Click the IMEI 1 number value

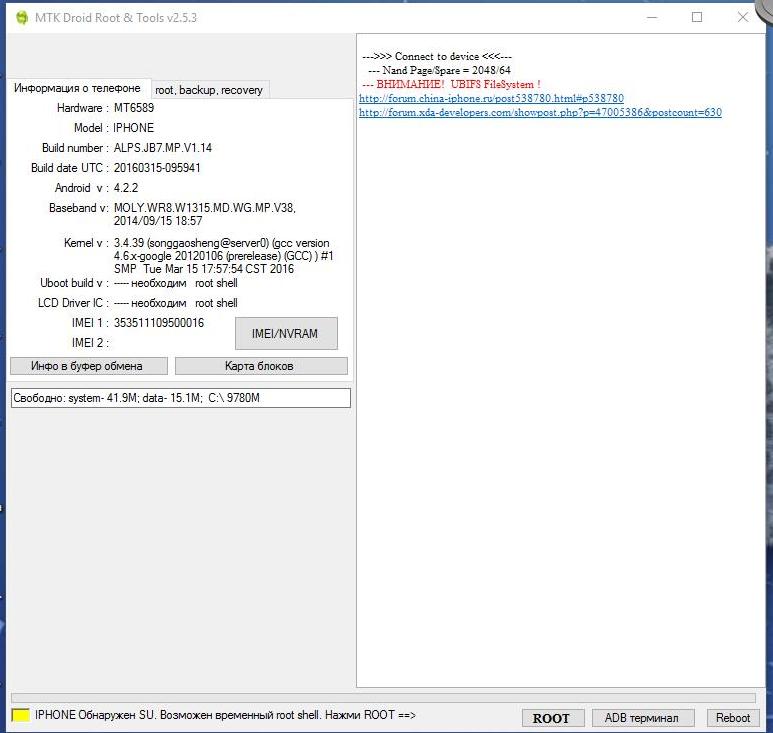pyautogui.click(x=159, y=323)
